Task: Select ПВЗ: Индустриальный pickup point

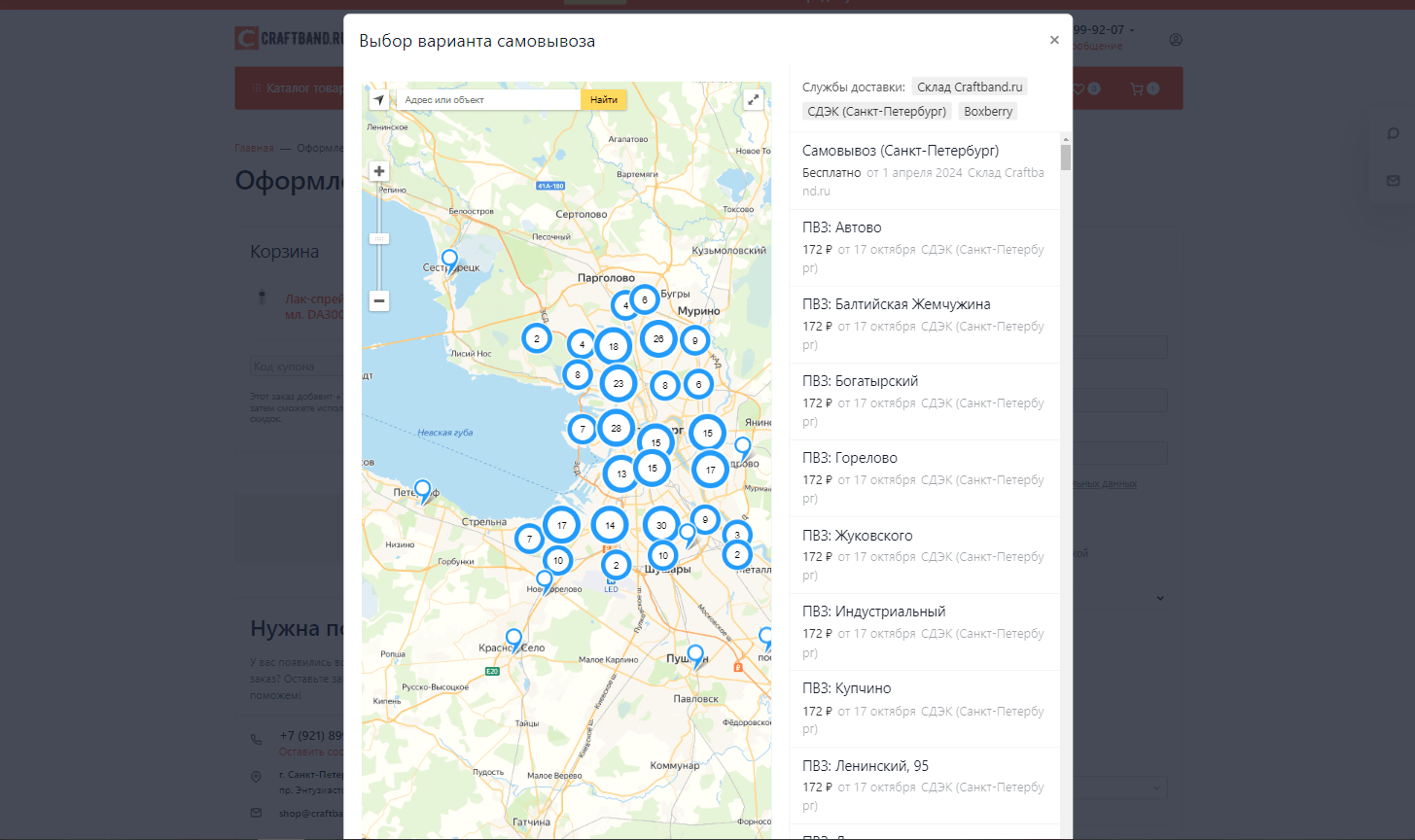Action: 924,632
